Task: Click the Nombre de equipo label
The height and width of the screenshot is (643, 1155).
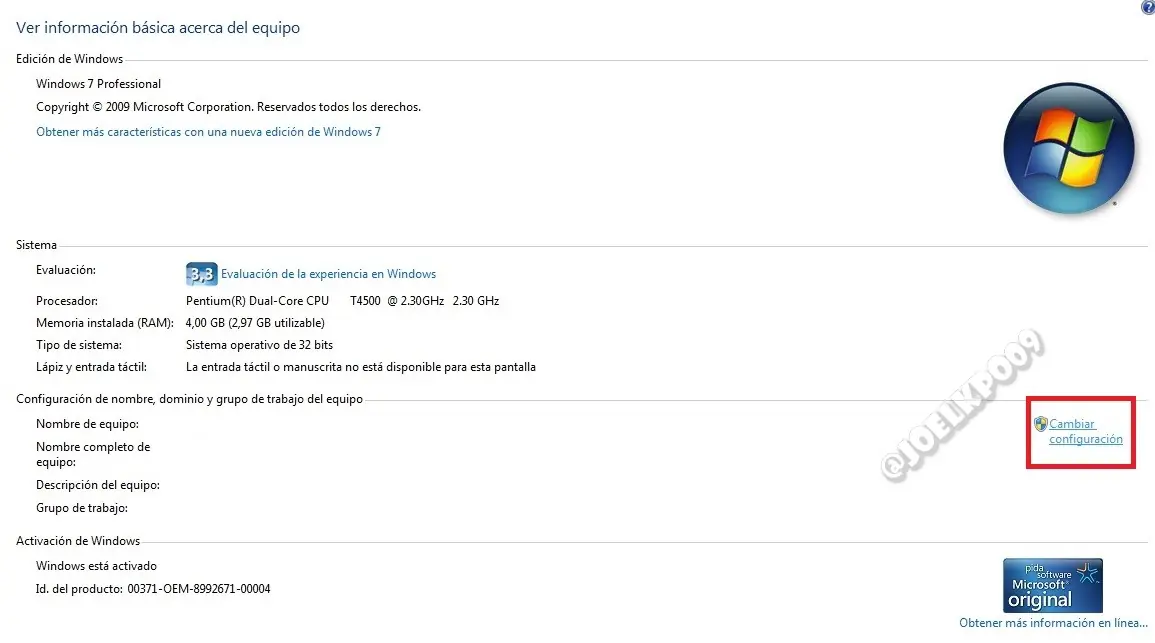Action: pos(88,424)
